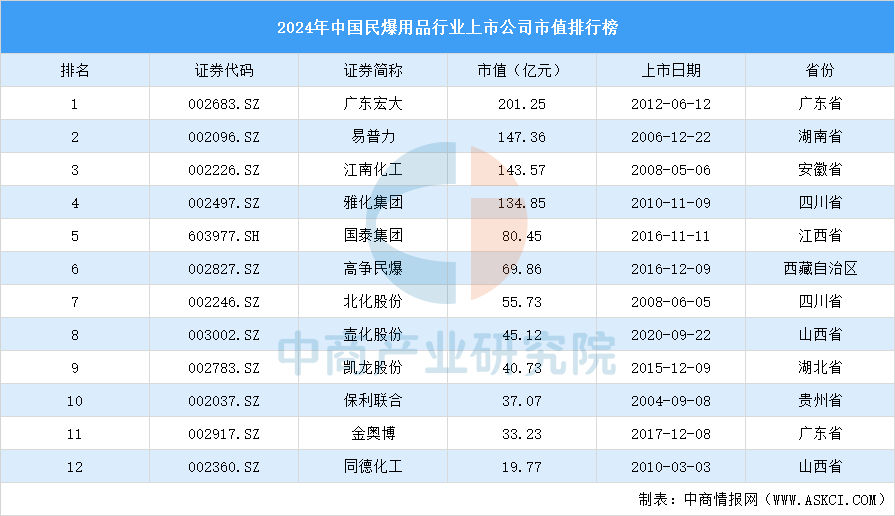Select the '证券简称' column header

point(373,70)
